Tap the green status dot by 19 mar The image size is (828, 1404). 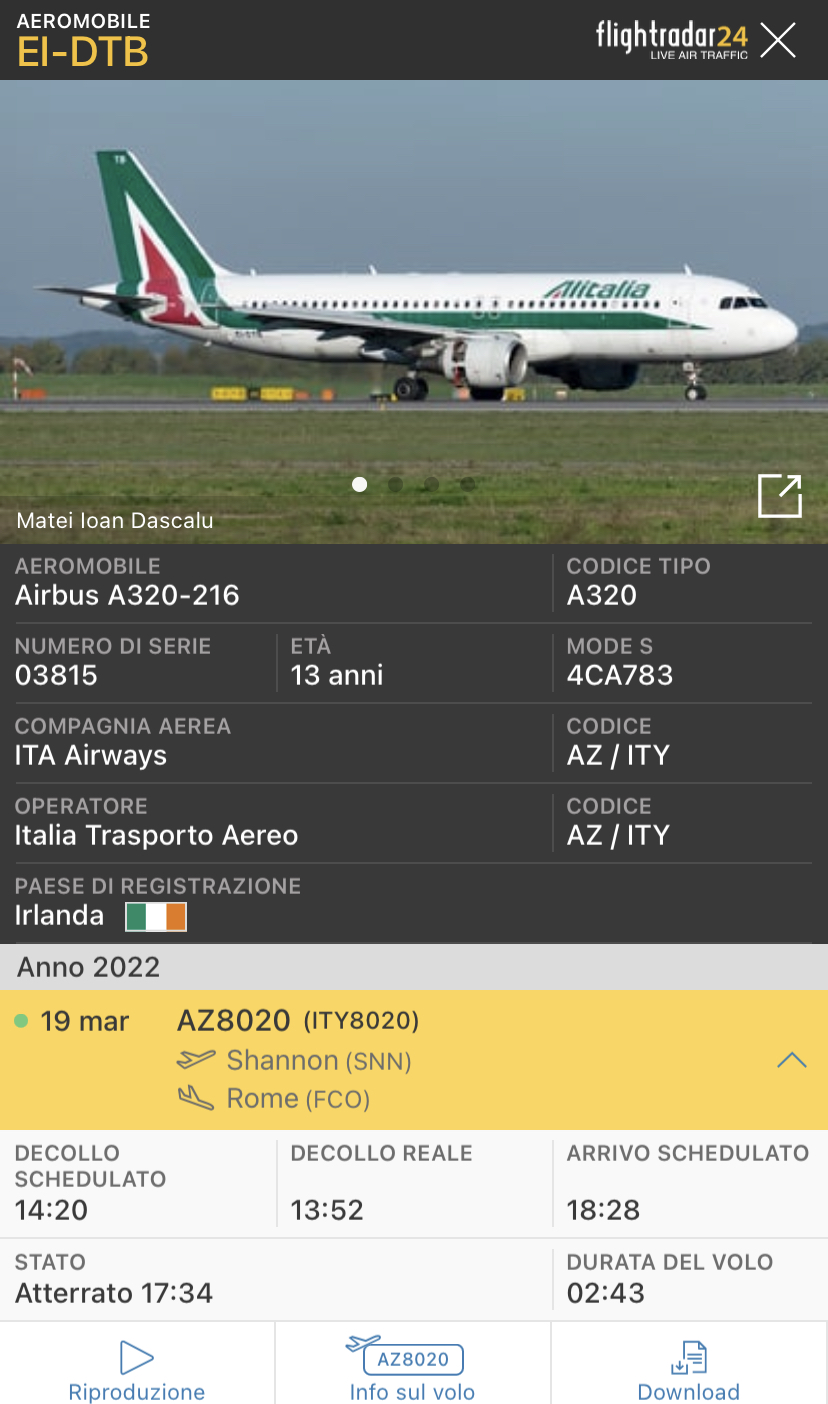[x=21, y=1021]
